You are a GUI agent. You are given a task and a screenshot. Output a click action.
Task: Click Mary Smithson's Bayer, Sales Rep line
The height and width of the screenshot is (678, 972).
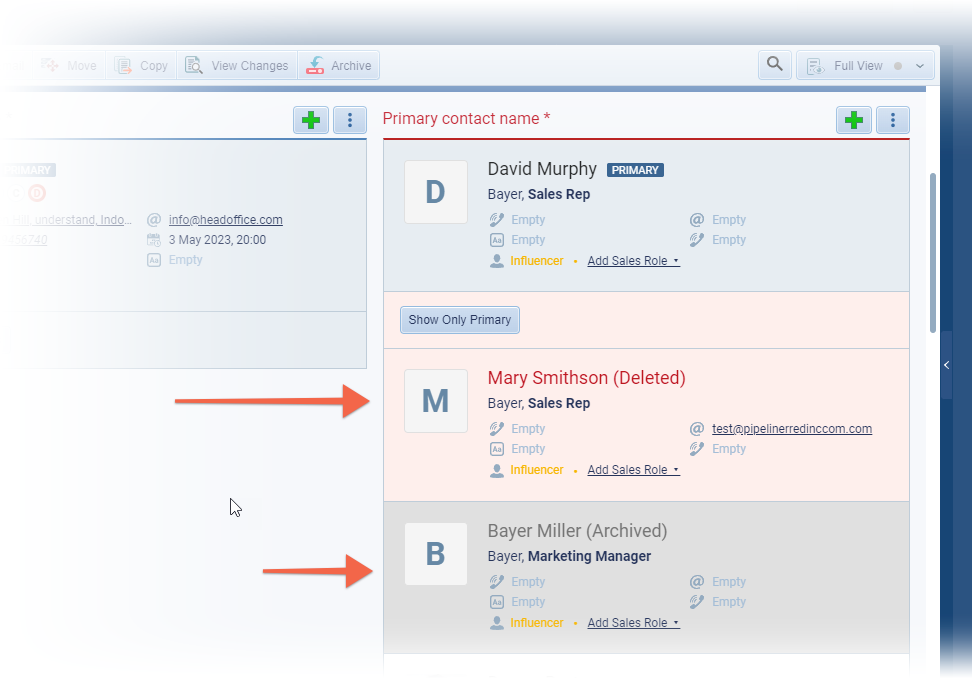coord(539,403)
